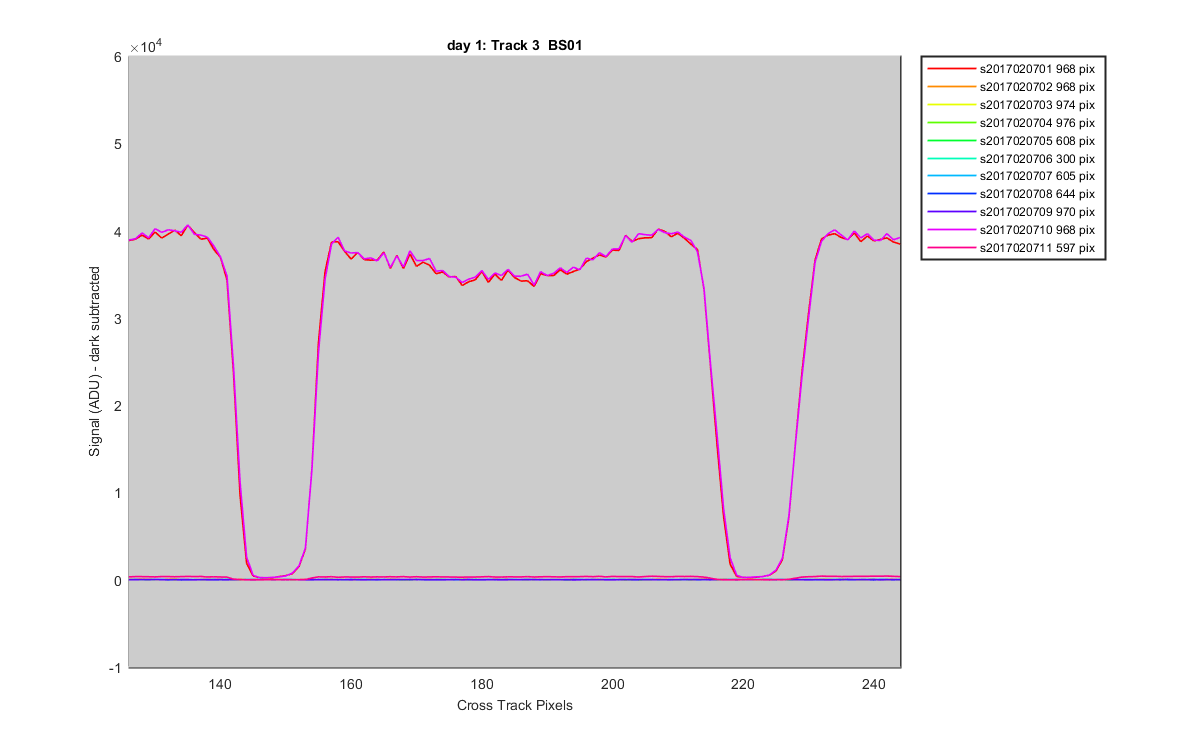
Task: Click the x-axis label 'Cross Track Pixels'
Action: (x=515, y=705)
